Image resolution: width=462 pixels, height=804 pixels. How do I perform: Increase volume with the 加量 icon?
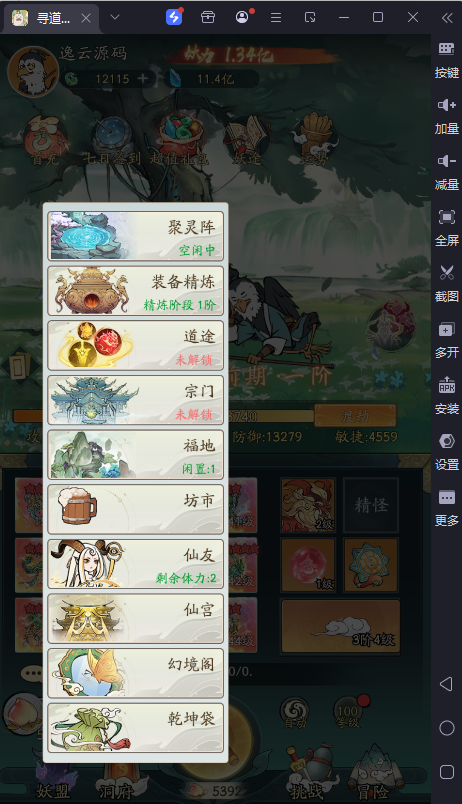(x=447, y=116)
